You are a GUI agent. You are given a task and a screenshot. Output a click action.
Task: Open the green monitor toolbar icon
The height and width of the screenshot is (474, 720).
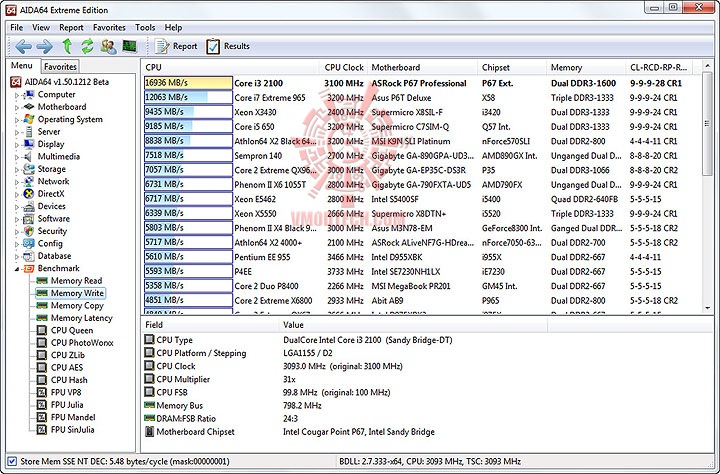tap(129, 46)
